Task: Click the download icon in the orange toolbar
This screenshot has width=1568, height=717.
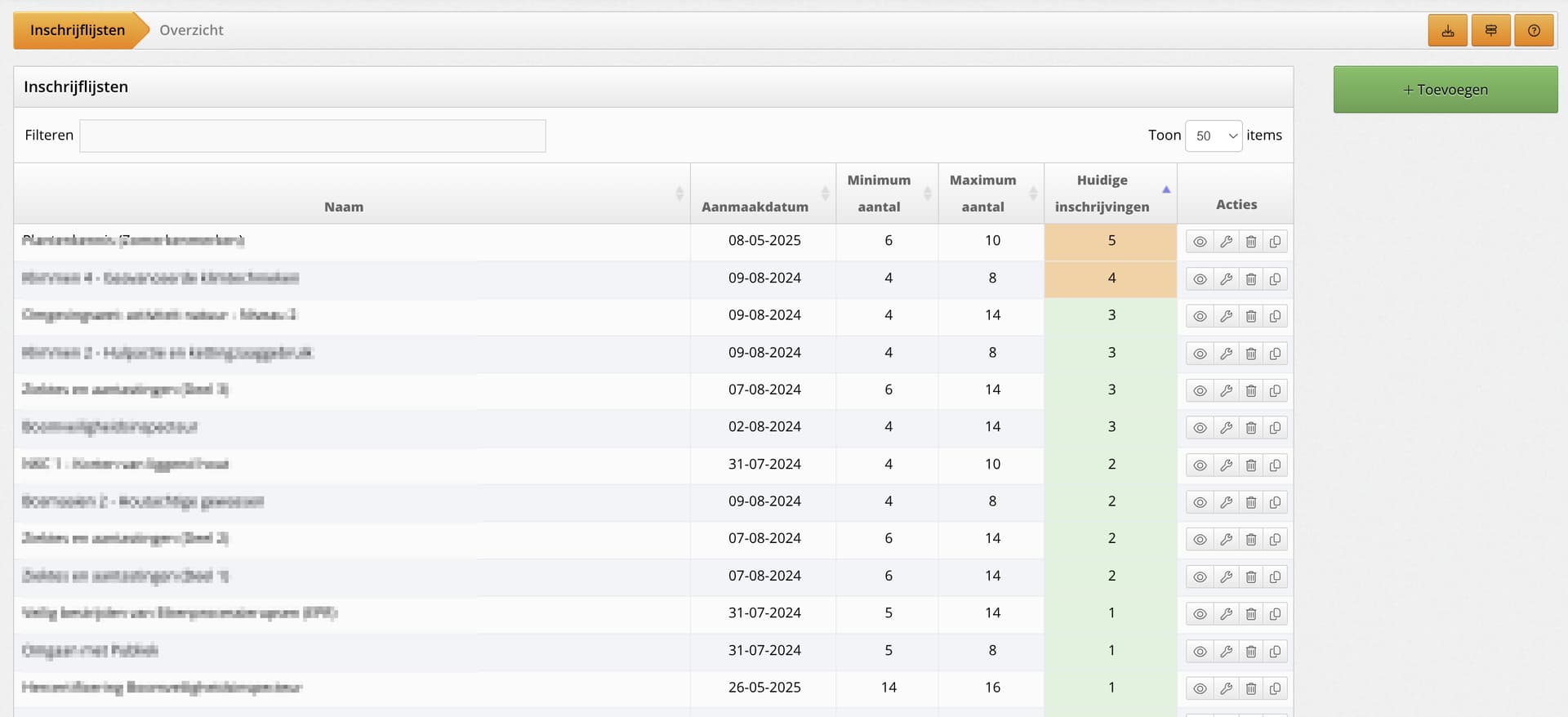Action: click(1447, 31)
